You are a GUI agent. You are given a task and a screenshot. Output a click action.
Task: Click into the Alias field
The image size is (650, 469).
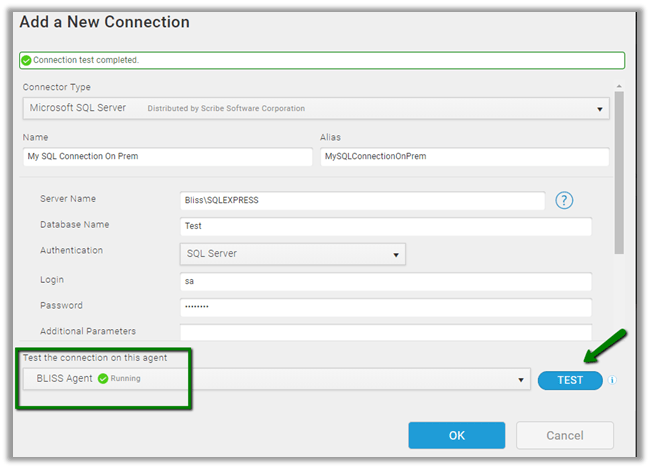point(464,157)
